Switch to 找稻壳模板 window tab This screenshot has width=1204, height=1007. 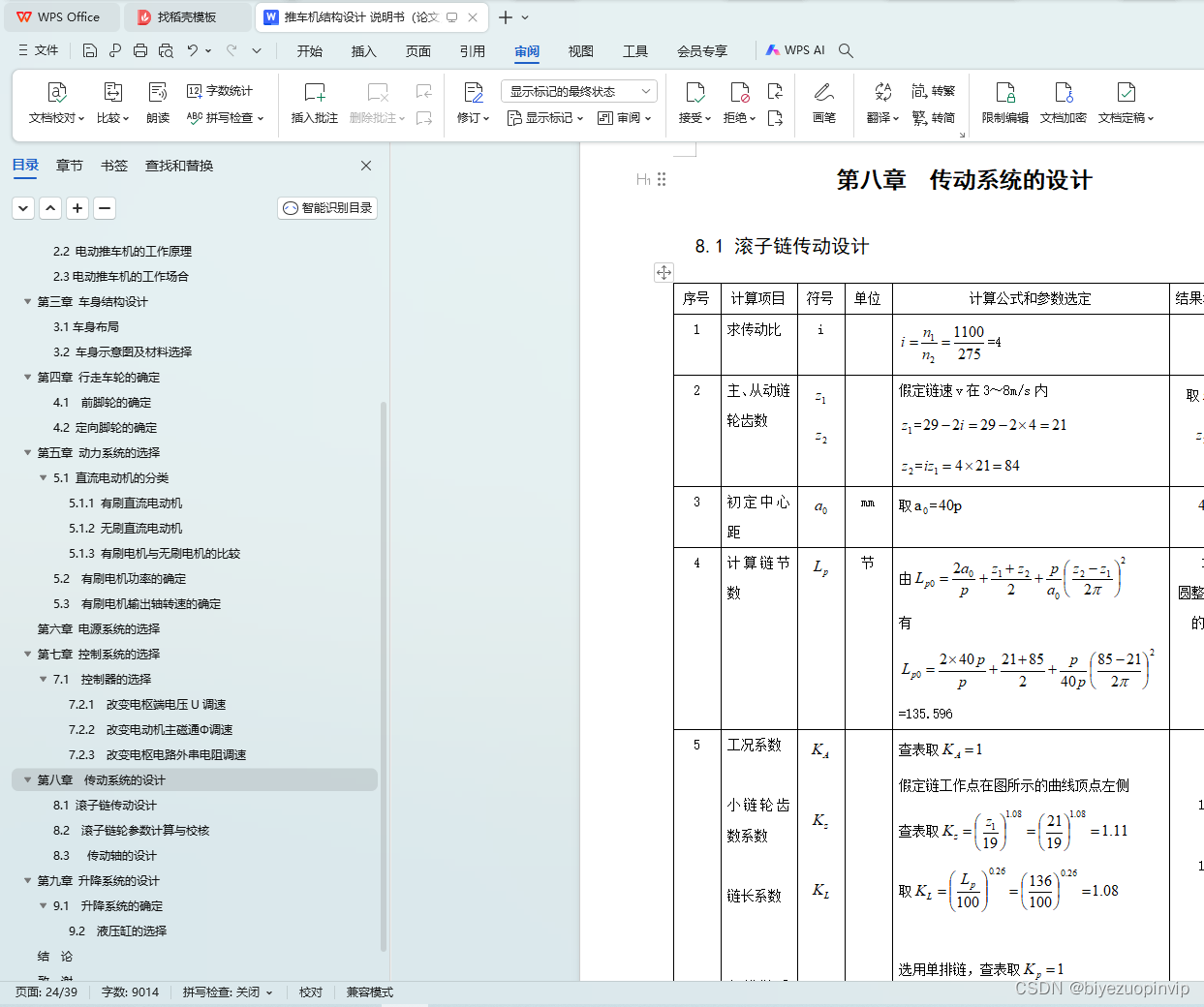(186, 17)
